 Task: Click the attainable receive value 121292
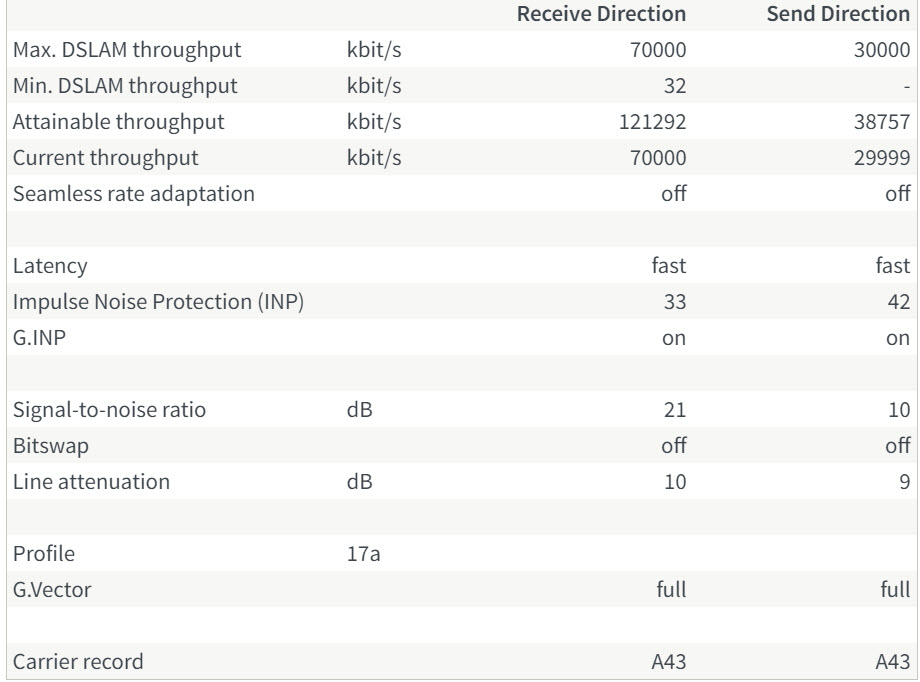point(652,122)
